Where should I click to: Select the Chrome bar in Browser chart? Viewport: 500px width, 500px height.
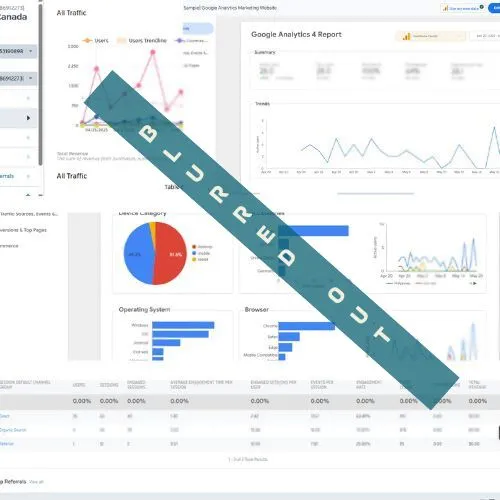pos(307,326)
